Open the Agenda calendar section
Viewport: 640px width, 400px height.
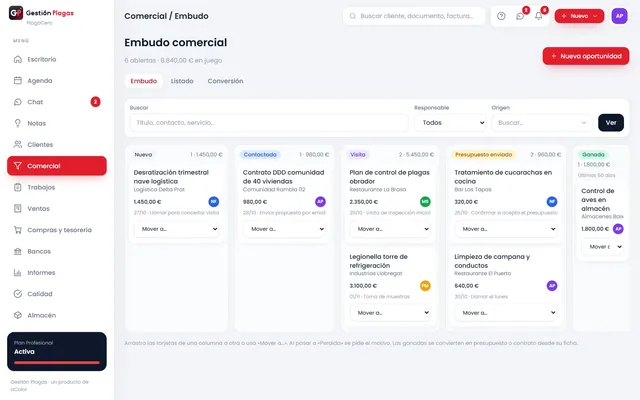[x=57, y=80]
